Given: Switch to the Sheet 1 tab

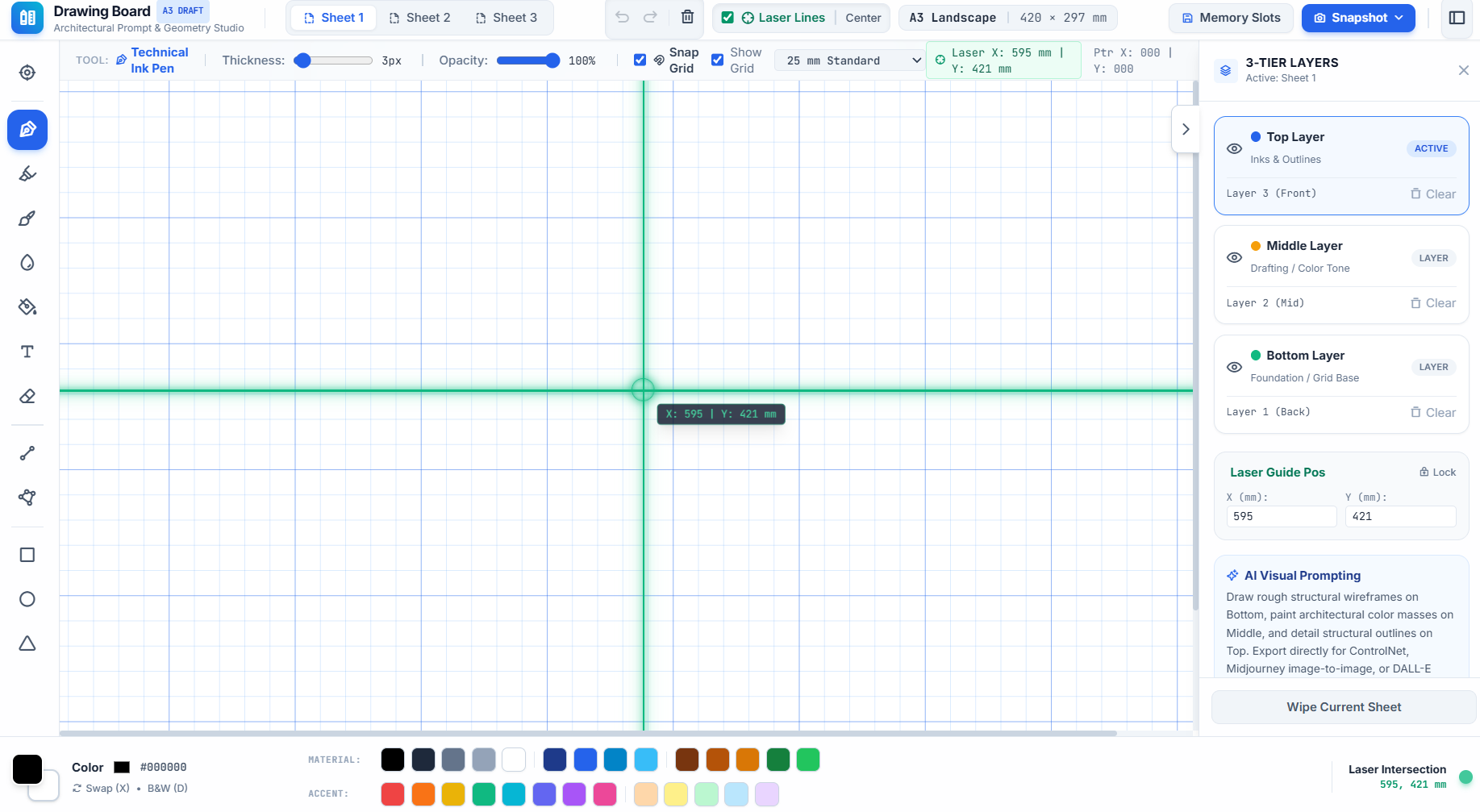Looking at the screenshot, I should tap(334, 18).
